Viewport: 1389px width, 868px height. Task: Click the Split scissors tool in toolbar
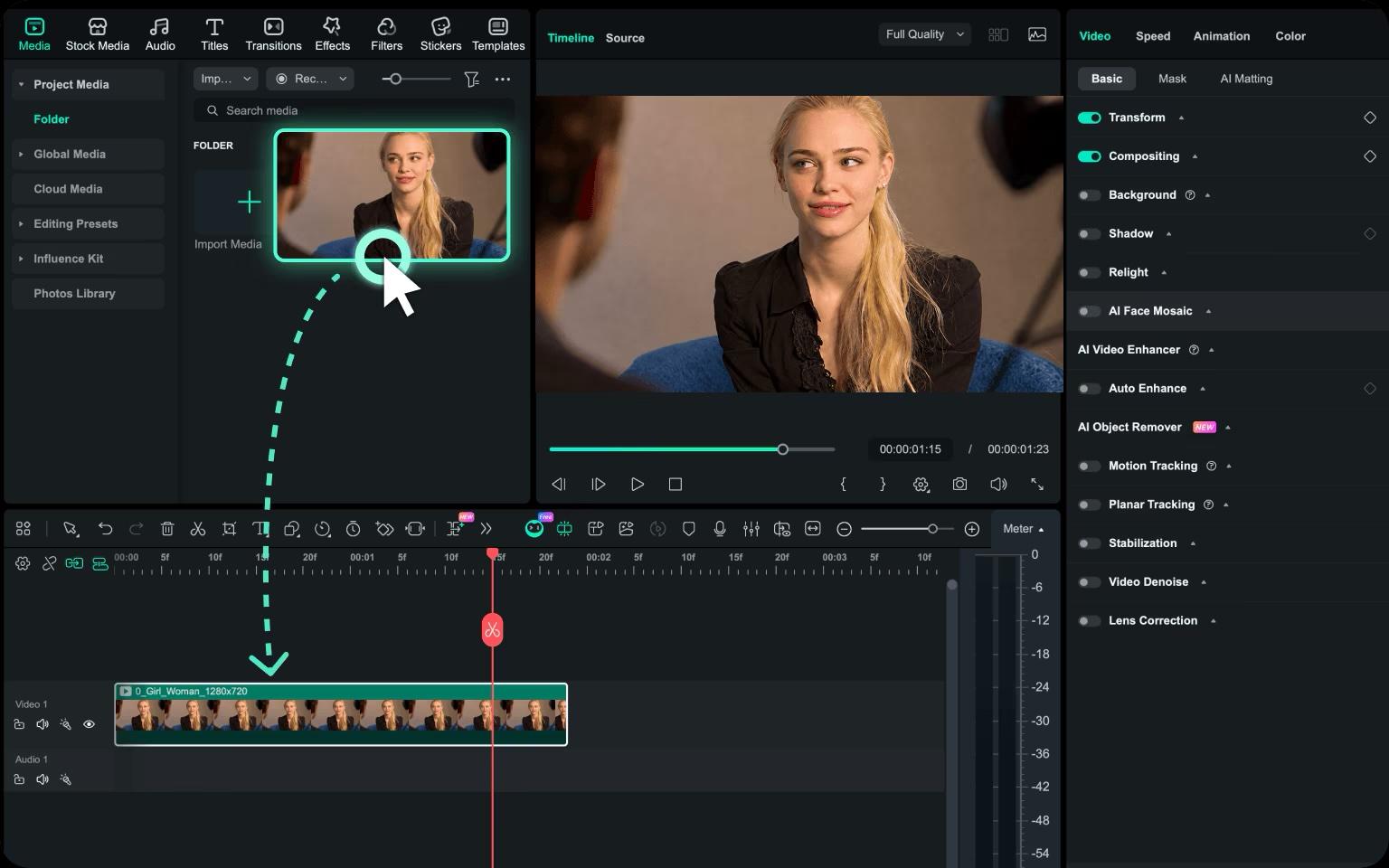click(x=198, y=529)
